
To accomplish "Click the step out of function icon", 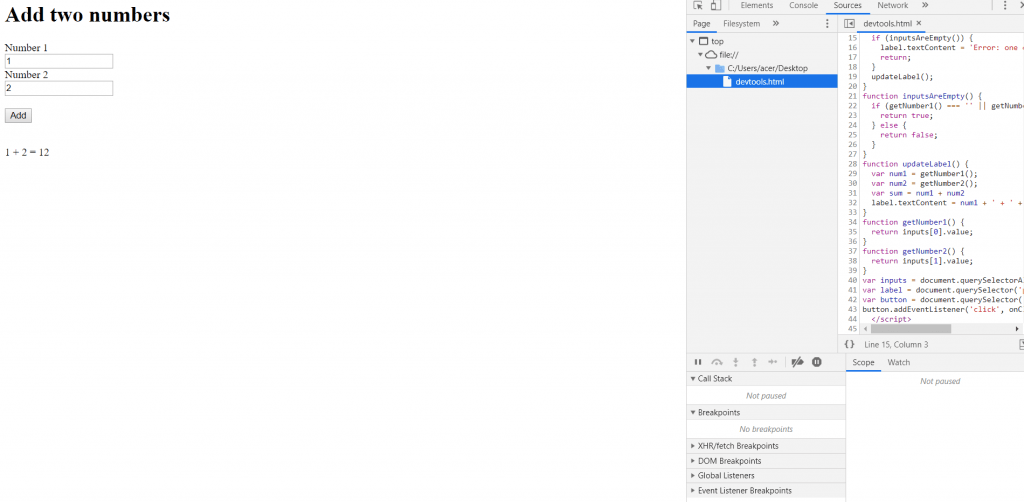I will (x=754, y=362).
